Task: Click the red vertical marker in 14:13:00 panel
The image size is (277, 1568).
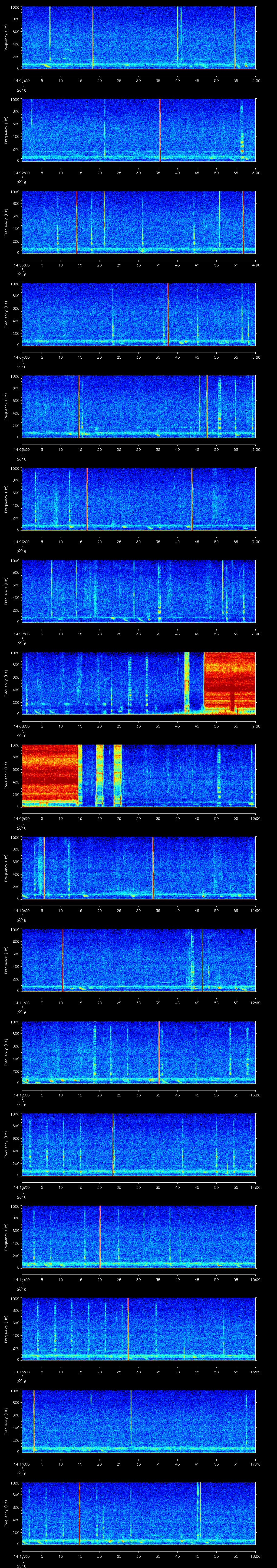Action: pos(113,1144)
